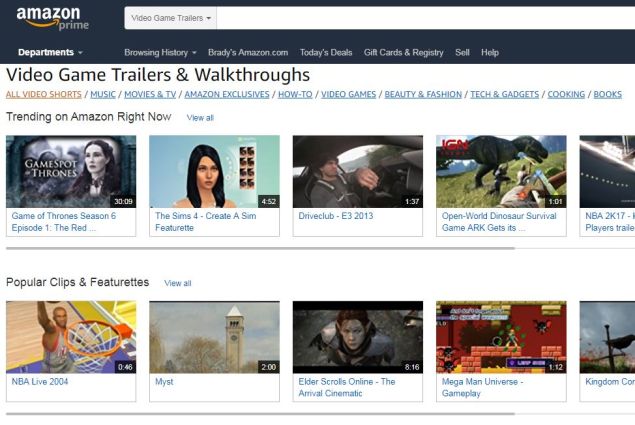This screenshot has width=635, height=425.
Task: Open the Amazon Exclusives category
Action: (227, 94)
